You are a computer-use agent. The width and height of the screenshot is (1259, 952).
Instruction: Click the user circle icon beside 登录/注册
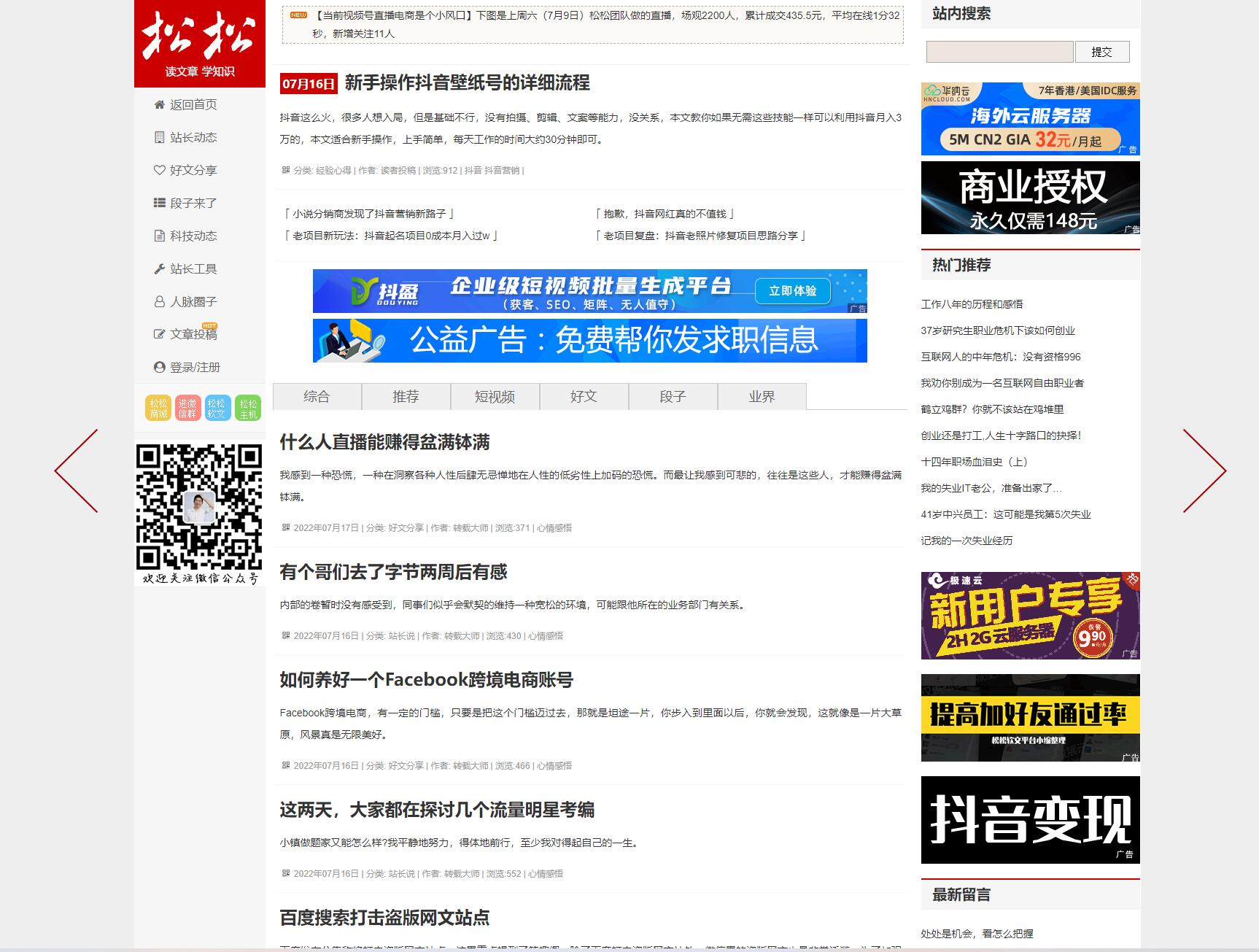(x=159, y=367)
